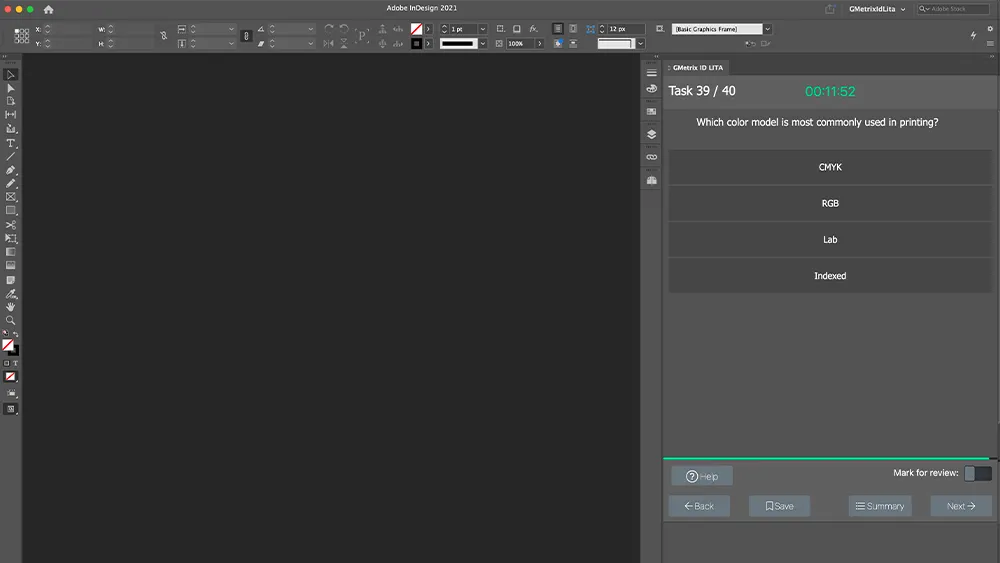Click the Rotate 90° clockwise icon
The image size is (1000, 563).
point(329,29)
